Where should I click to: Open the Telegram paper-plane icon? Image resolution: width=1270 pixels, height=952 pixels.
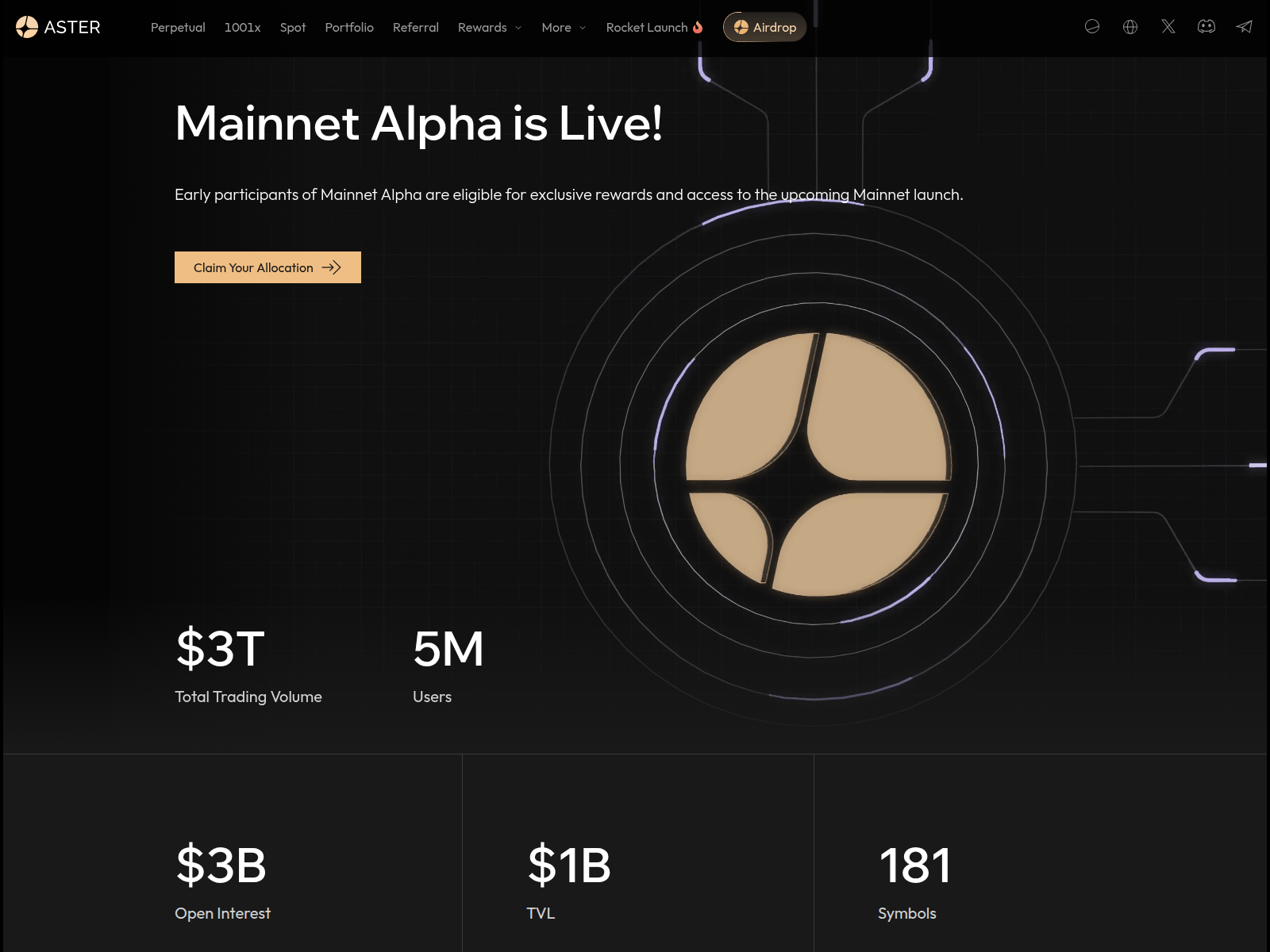coord(1244,27)
